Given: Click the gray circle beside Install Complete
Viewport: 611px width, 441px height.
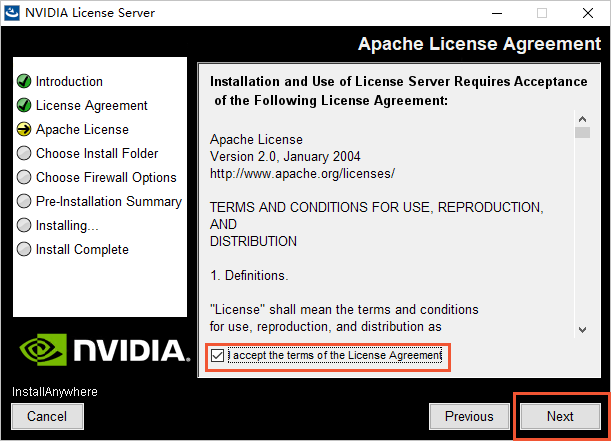Looking at the screenshot, I should pyautogui.click(x=24, y=249).
